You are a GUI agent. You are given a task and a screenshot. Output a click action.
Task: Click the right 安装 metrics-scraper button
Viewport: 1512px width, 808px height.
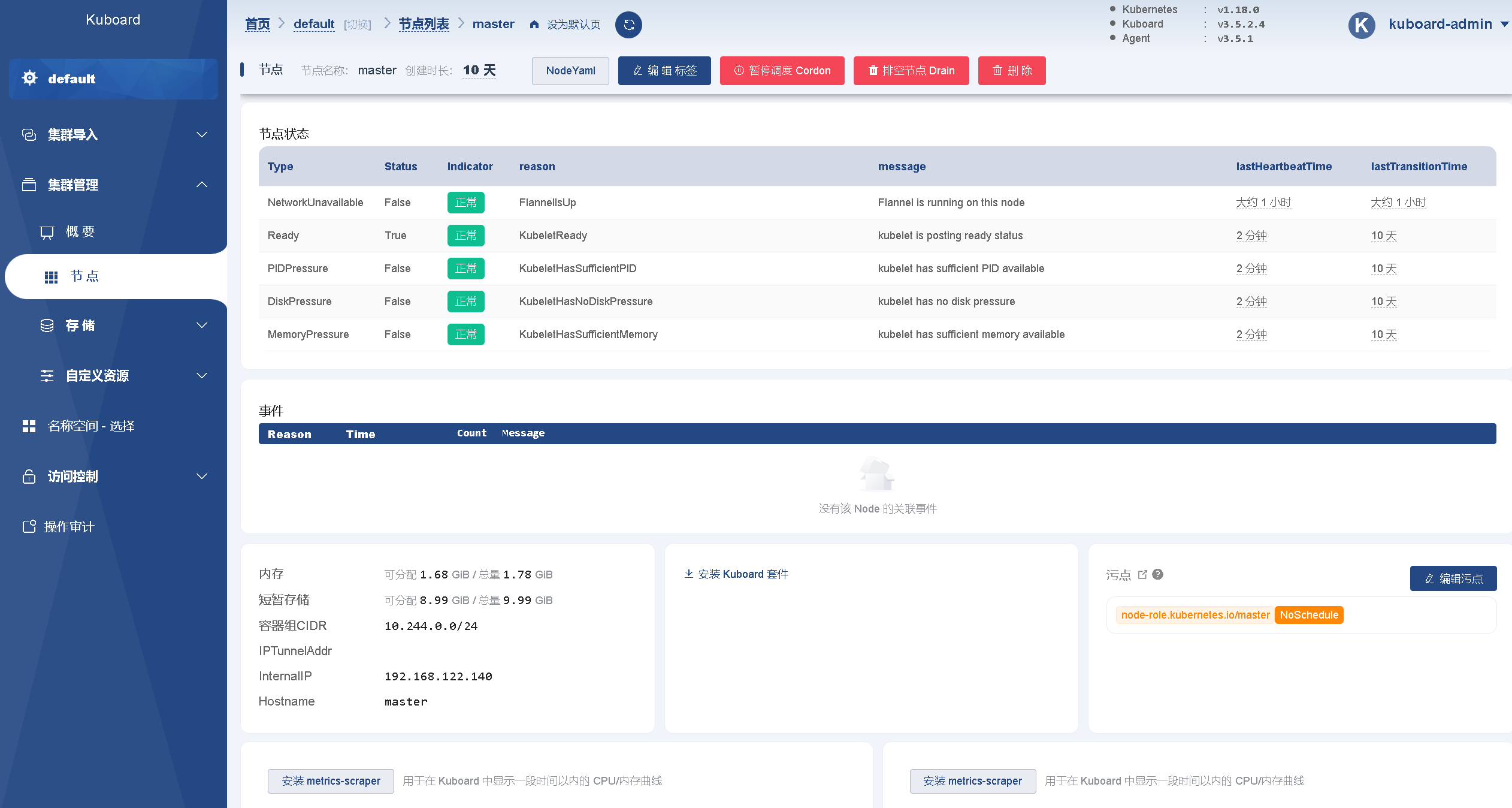[973, 781]
